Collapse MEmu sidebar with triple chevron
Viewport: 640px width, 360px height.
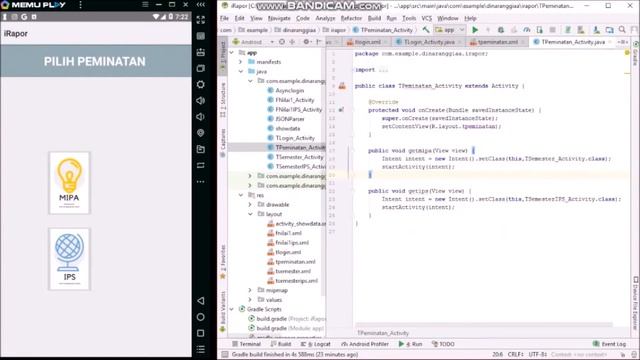click(200, 4)
